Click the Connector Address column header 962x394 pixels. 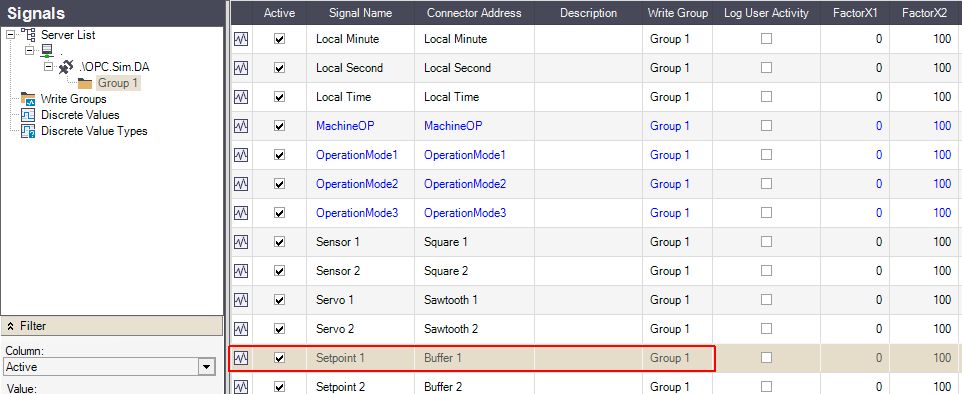[x=474, y=13]
